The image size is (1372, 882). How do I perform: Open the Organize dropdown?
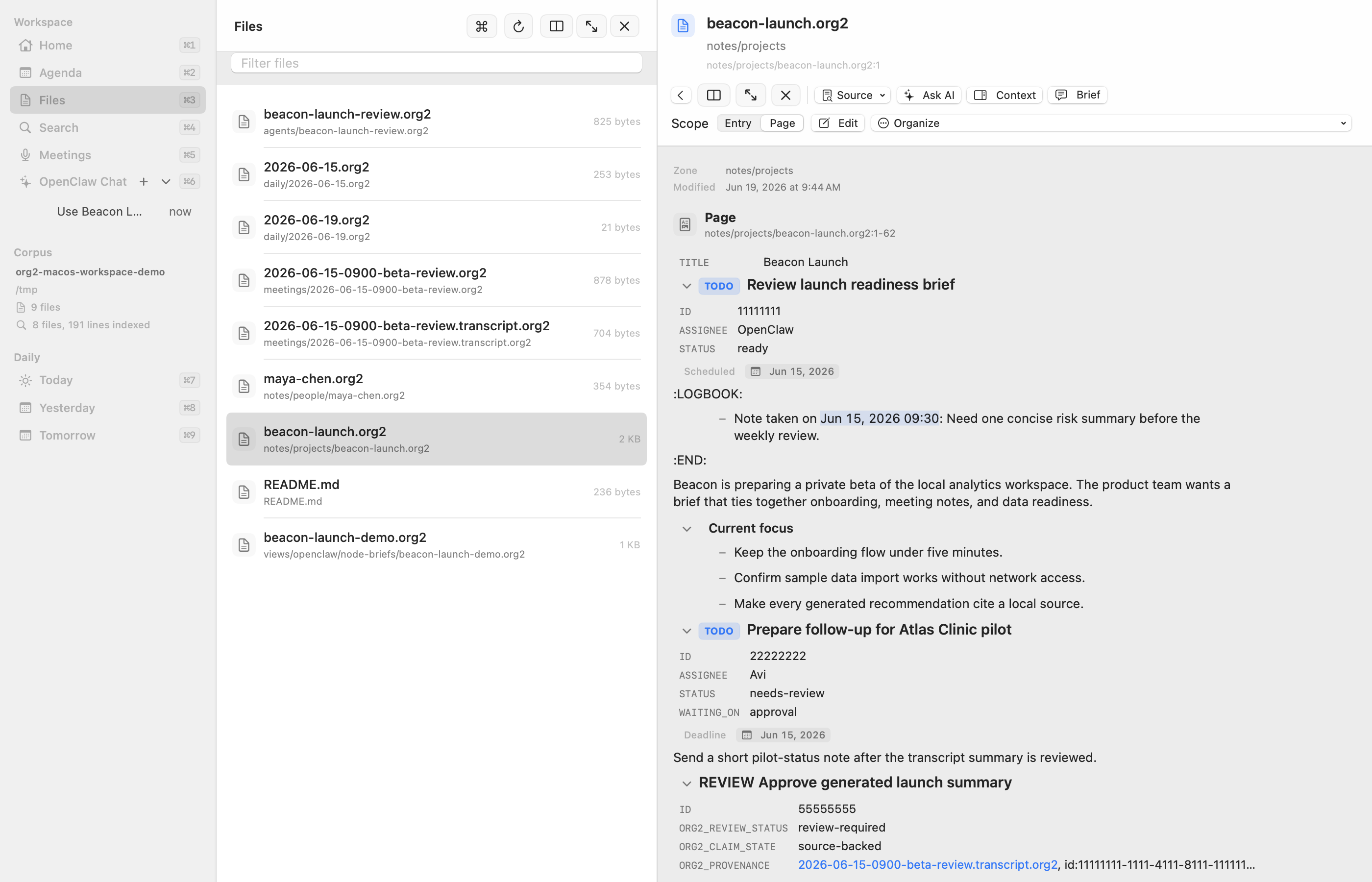pyautogui.click(x=1111, y=123)
